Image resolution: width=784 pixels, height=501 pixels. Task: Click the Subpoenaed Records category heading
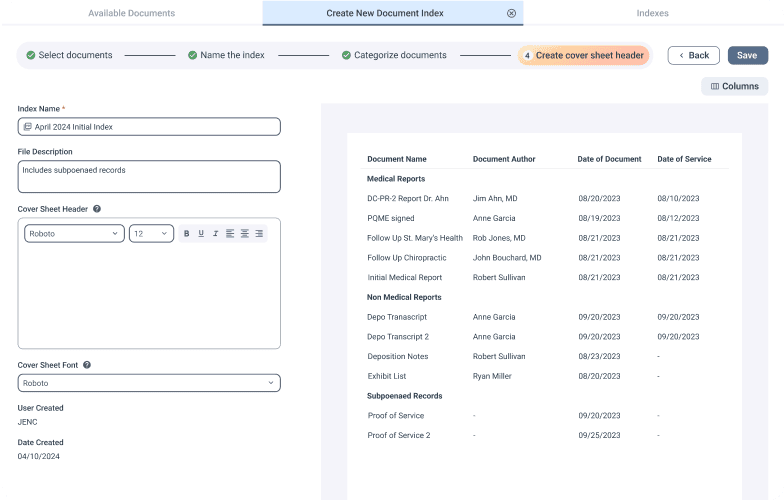(404, 396)
